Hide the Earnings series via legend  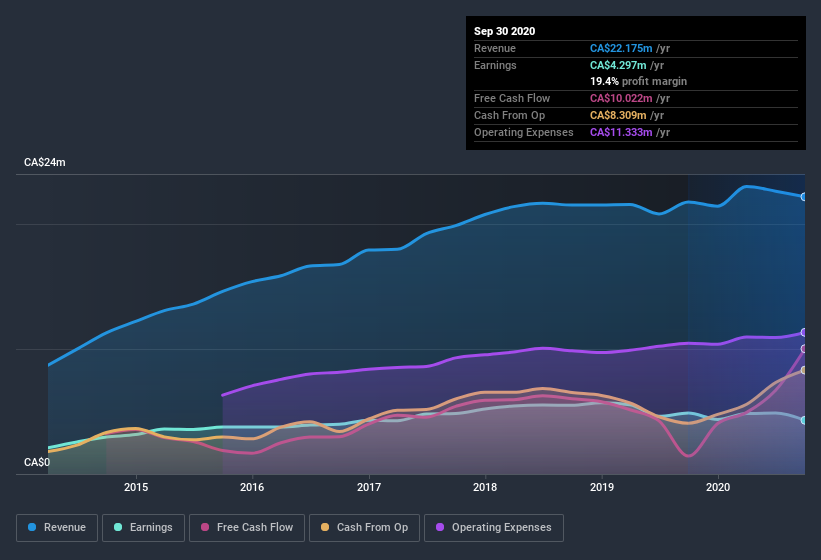(143, 527)
